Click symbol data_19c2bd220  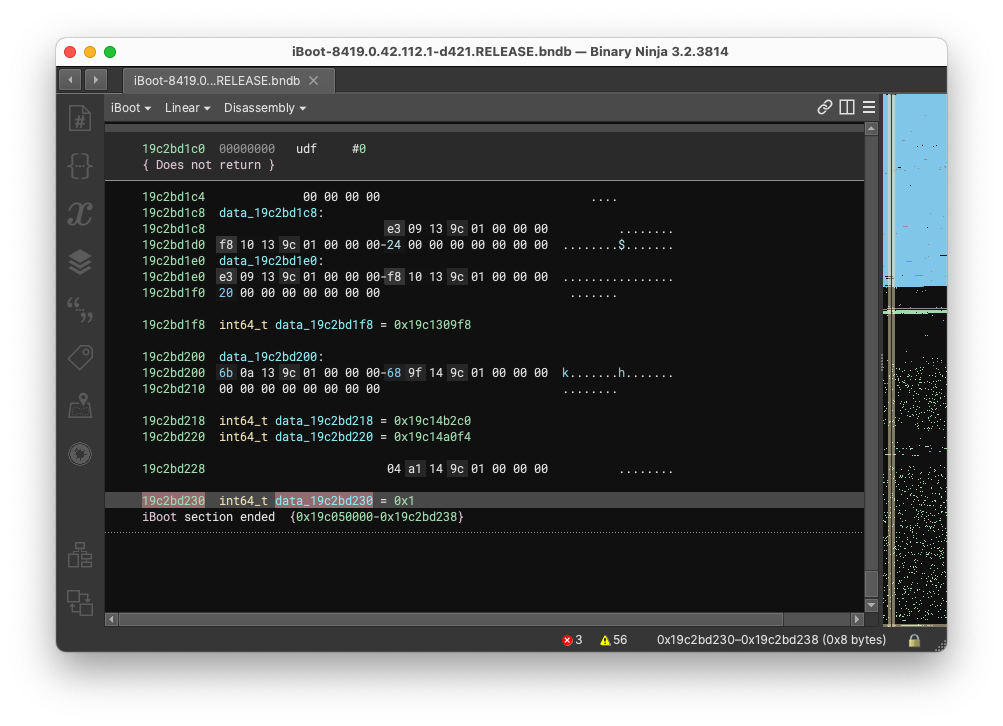click(324, 437)
